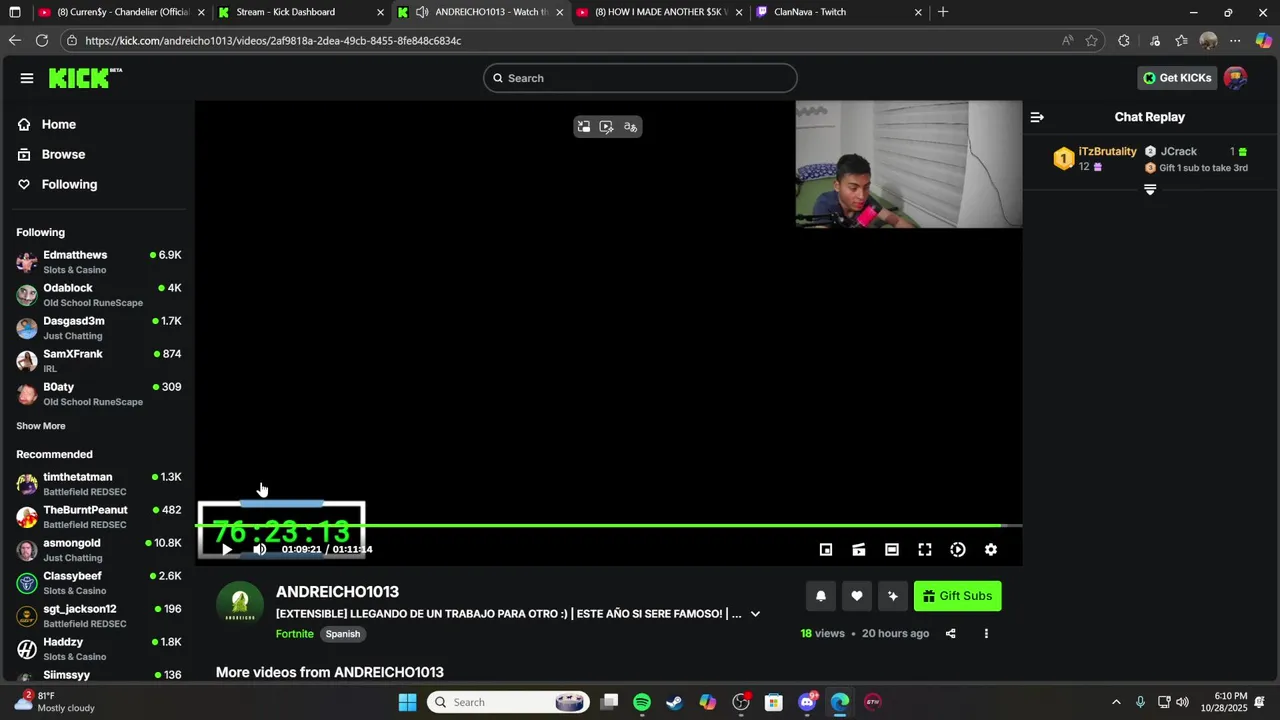Image resolution: width=1280 pixels, height=720 pixels.
Task: Click the sparkle button beside Gift Subs
Action: click(893, 596)
